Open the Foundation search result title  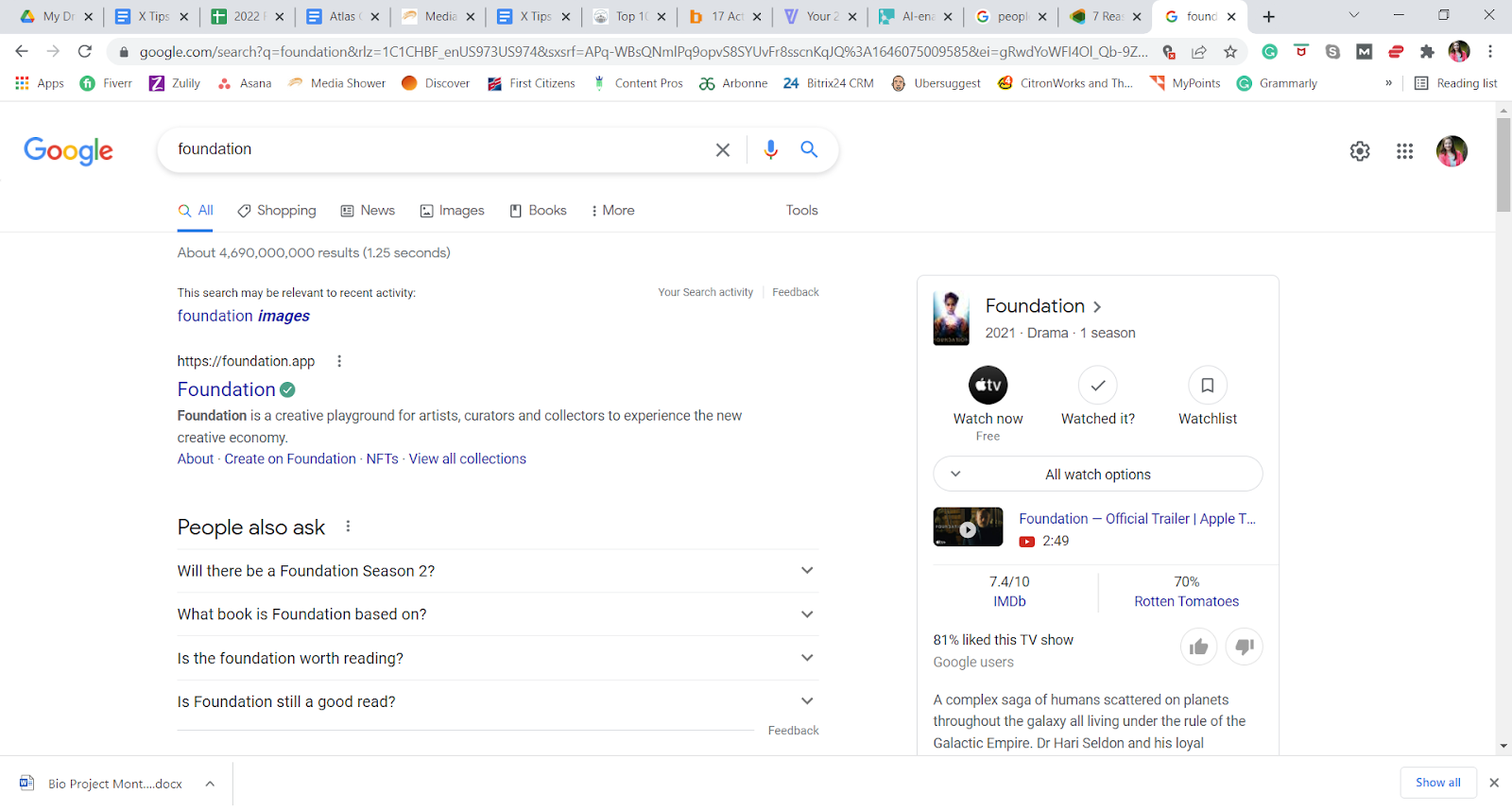227,389
